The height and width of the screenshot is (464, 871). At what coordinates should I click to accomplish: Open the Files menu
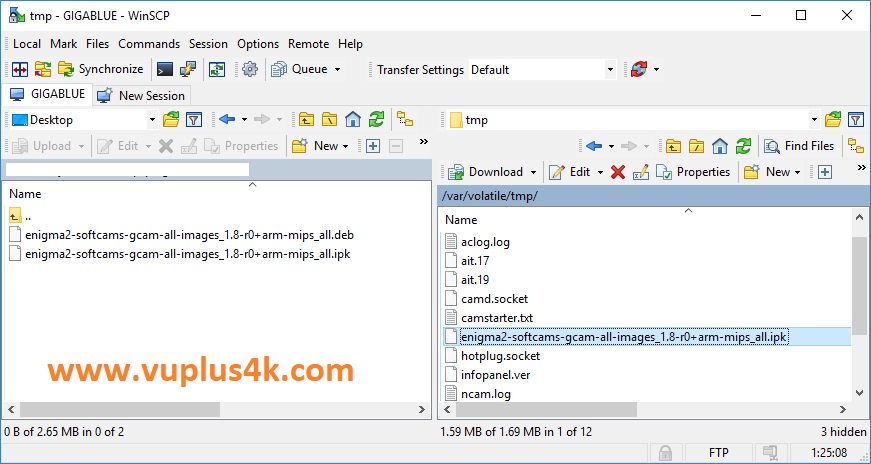[x=97, y=44]
